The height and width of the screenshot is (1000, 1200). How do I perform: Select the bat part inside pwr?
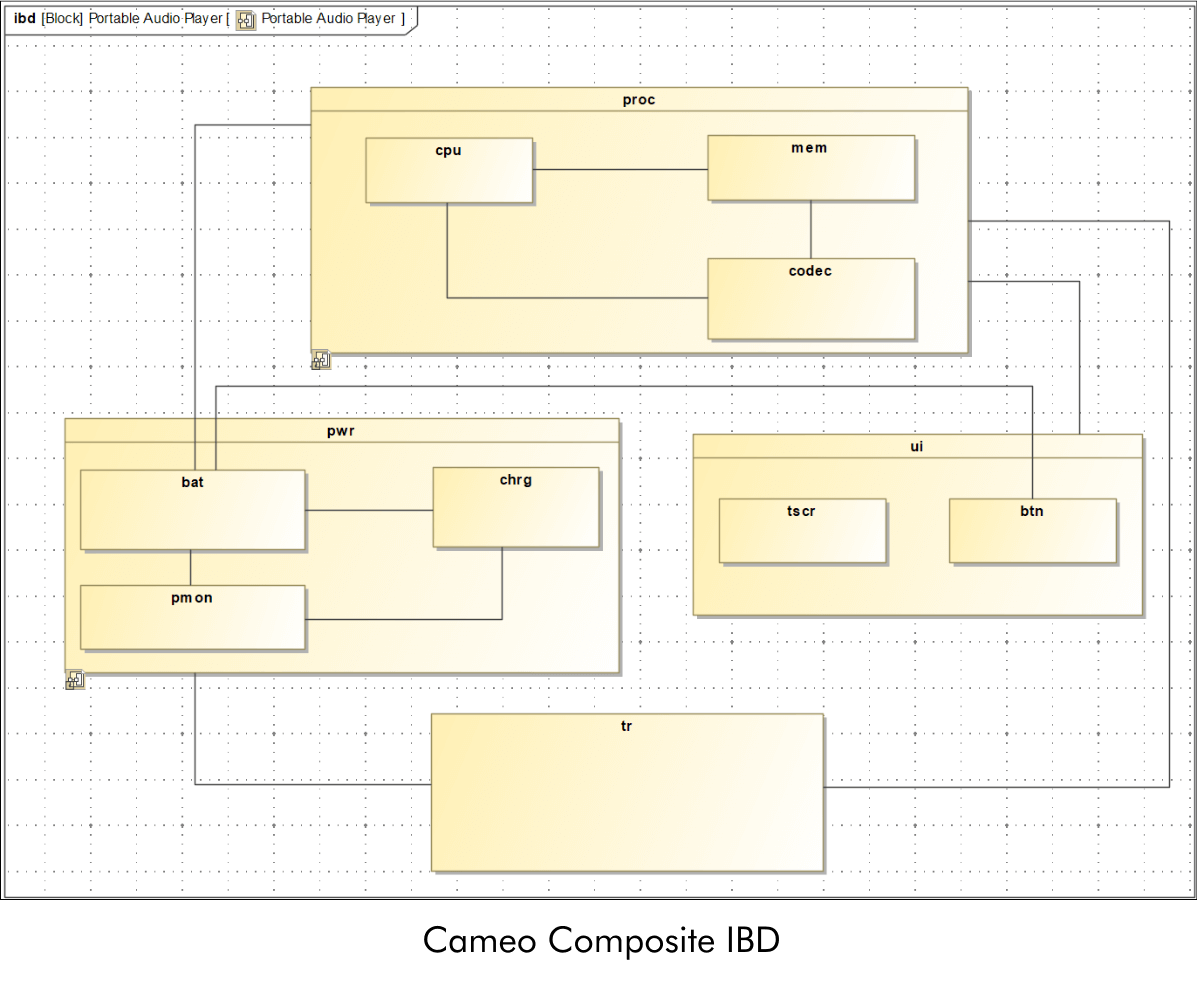(192, 509)
